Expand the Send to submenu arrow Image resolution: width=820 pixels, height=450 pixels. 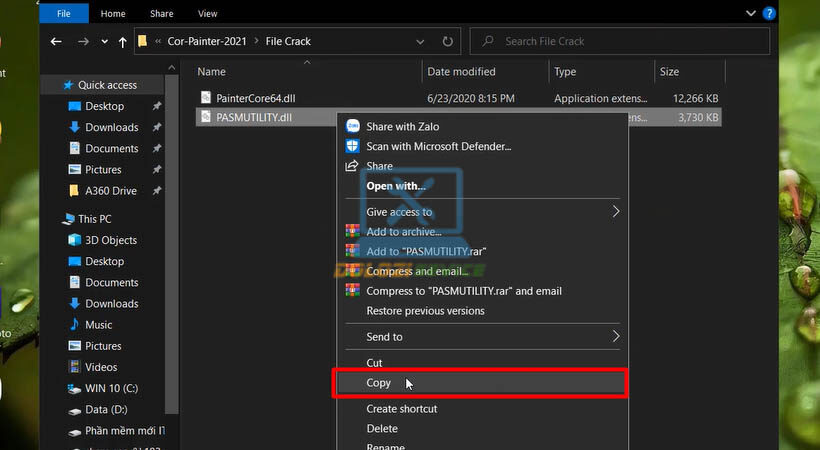click(616, 337)
